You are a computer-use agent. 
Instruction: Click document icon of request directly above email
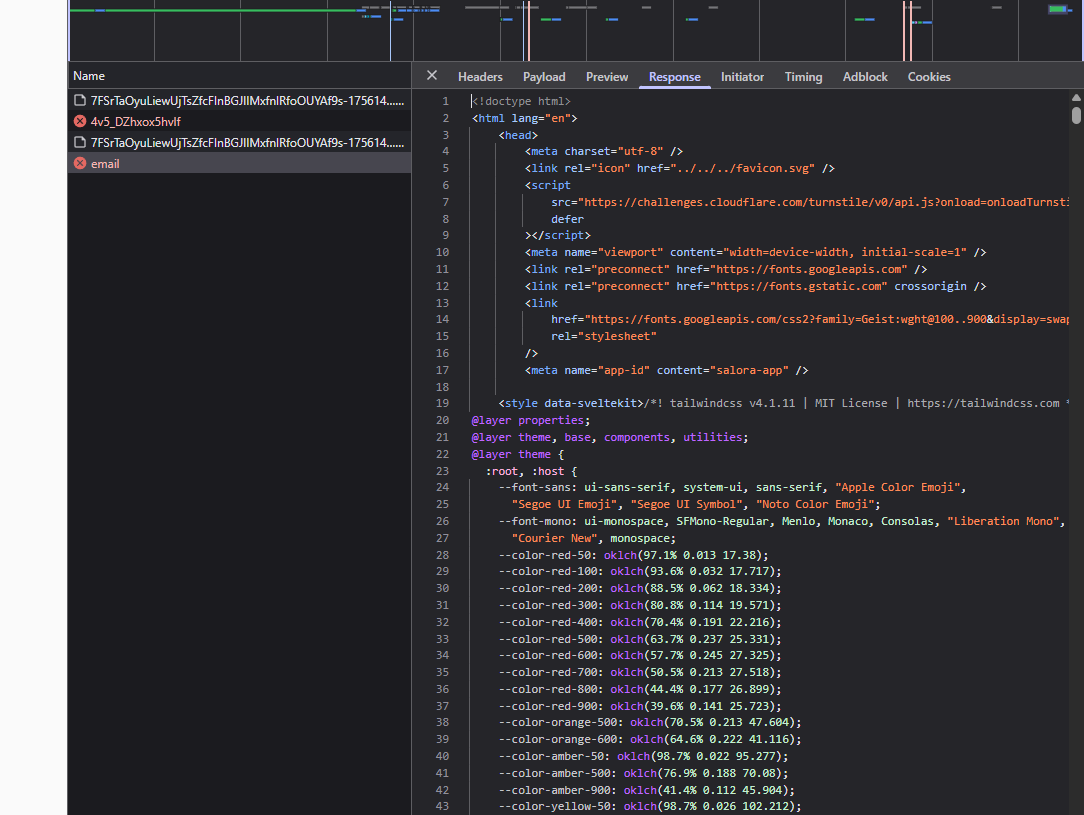point(80,142)
